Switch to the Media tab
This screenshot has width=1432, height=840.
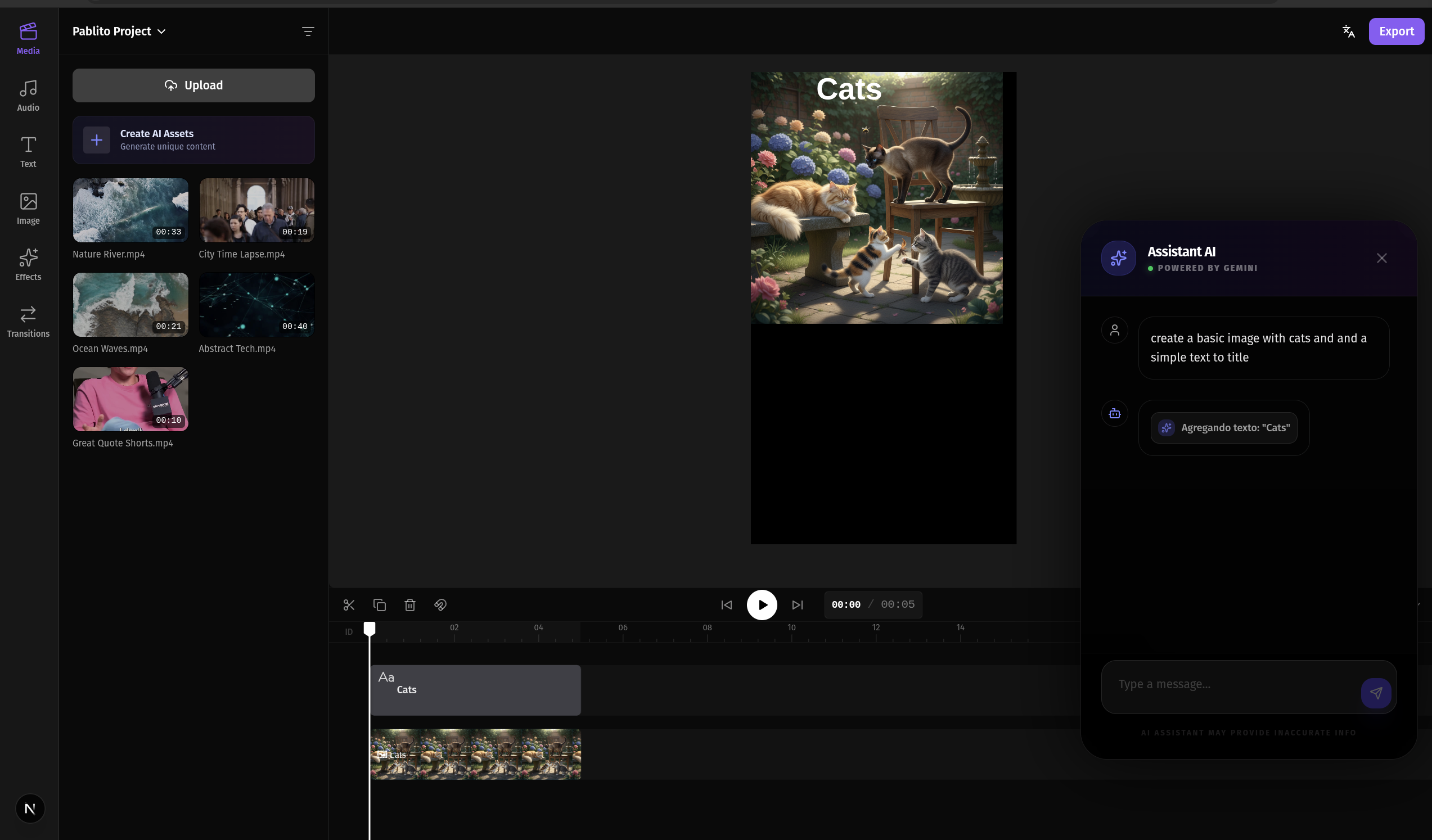click(28, 38)
